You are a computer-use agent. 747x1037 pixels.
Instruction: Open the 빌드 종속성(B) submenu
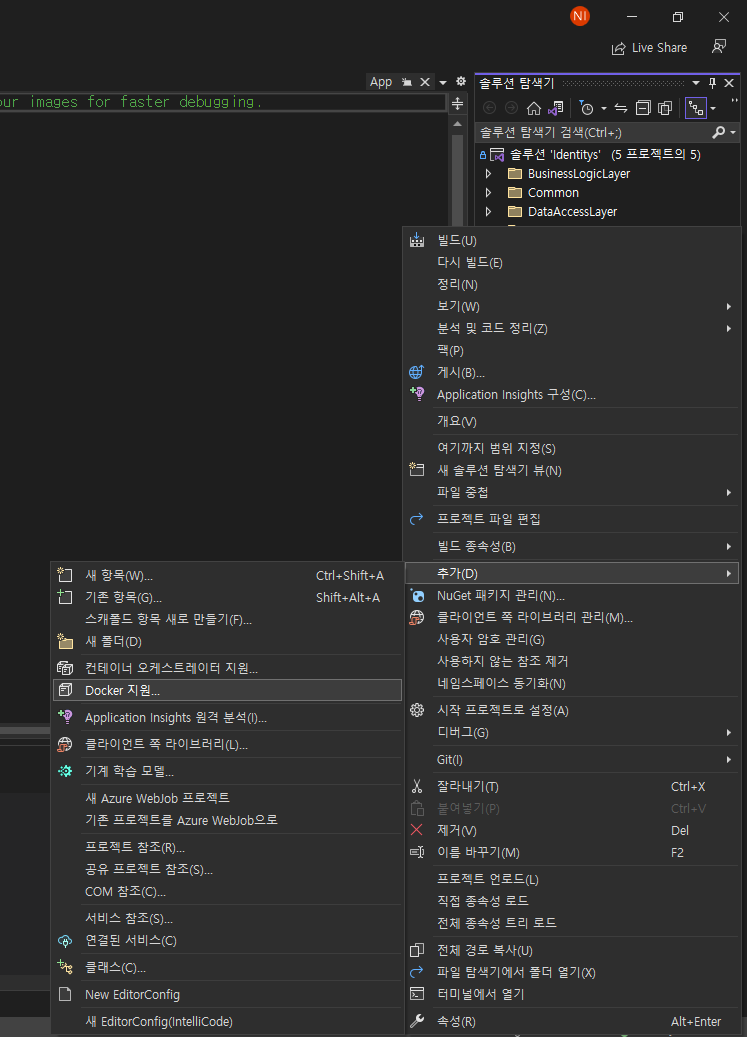coord(572,546)
